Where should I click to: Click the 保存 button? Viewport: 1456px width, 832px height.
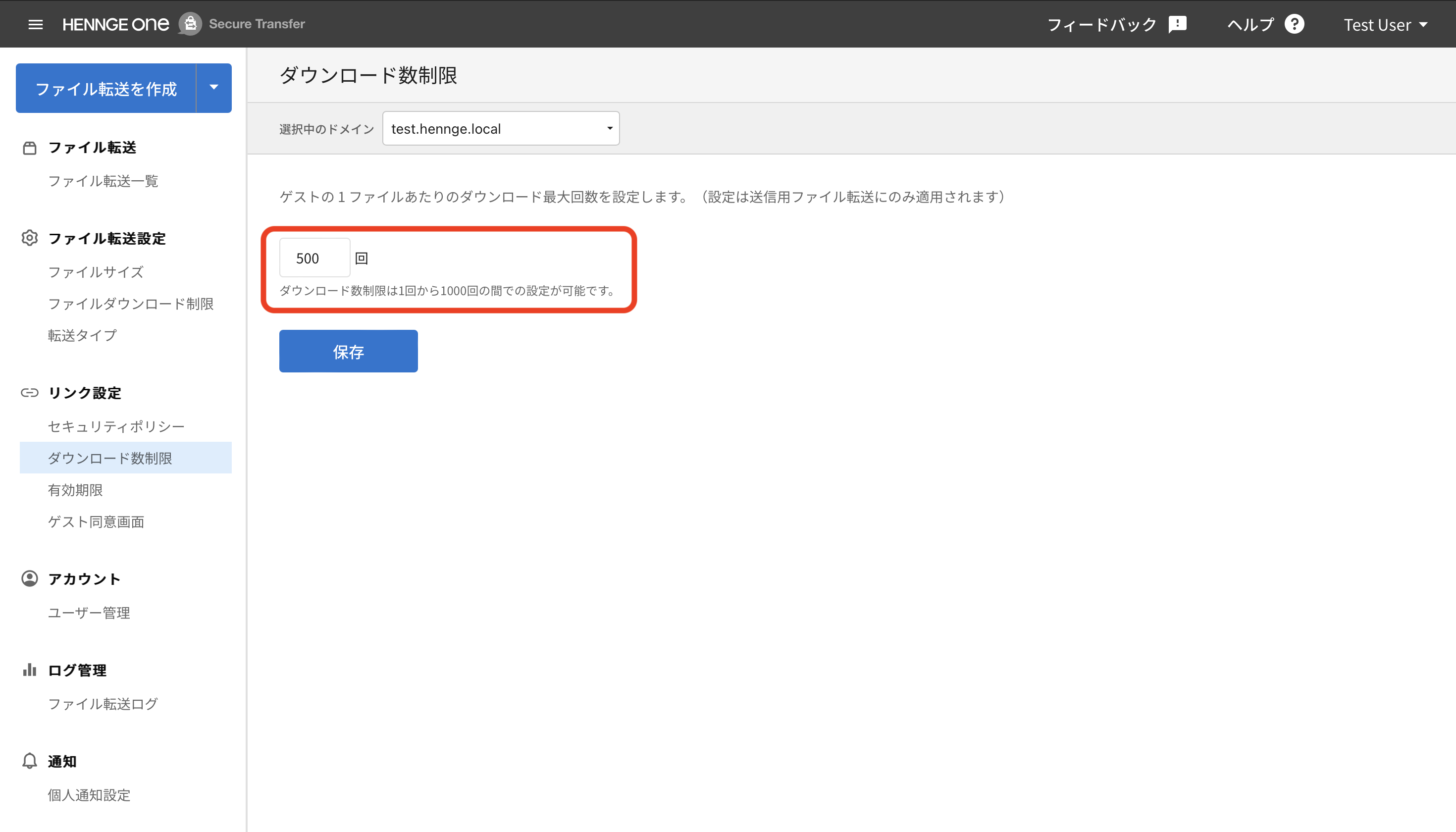[x=348, y=351]
